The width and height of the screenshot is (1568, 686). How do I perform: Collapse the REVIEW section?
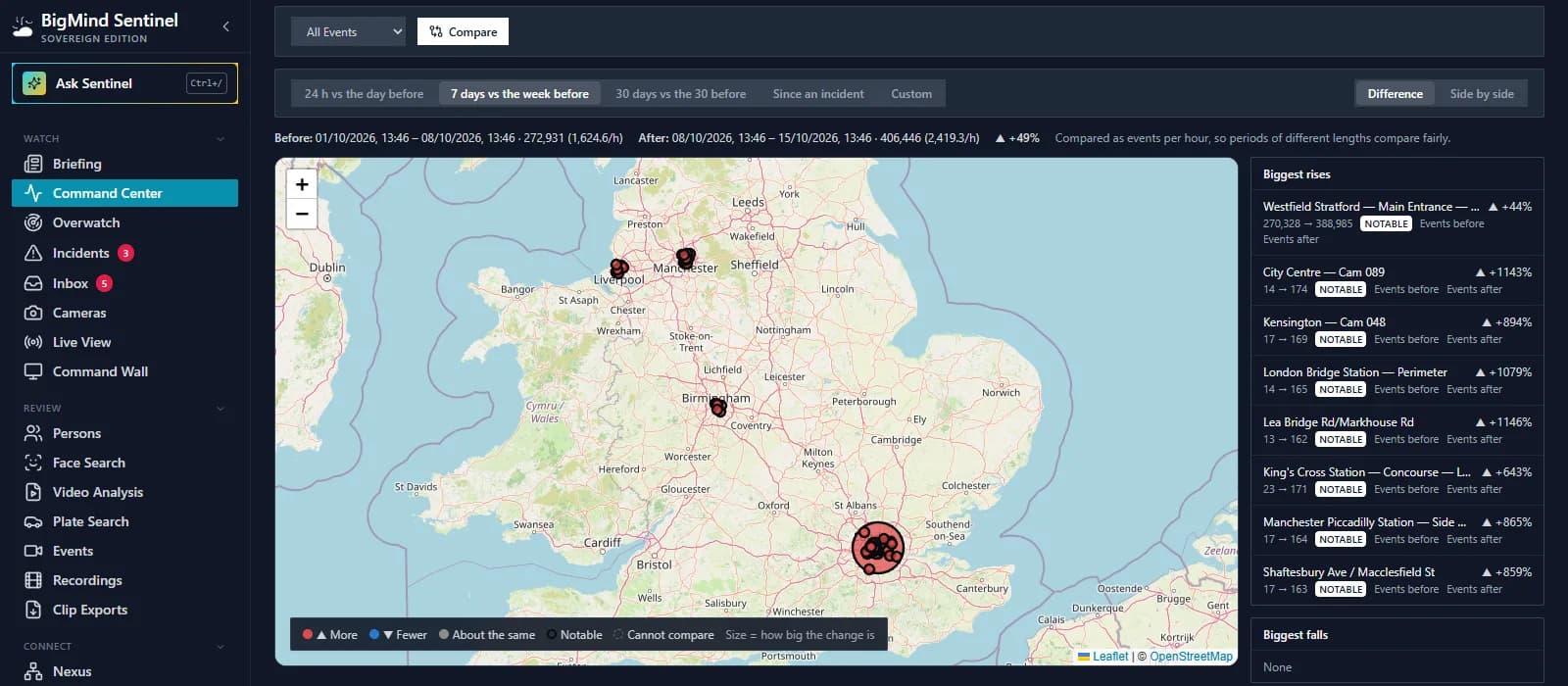pos(220,409)
